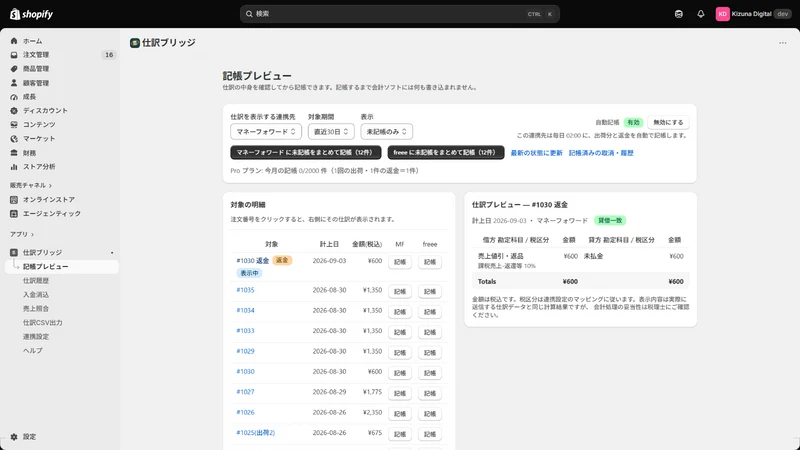This screenshot has height=450, width=800.
Task: Expand the 販売チャネル section chevron
Action: coord(50,186)
